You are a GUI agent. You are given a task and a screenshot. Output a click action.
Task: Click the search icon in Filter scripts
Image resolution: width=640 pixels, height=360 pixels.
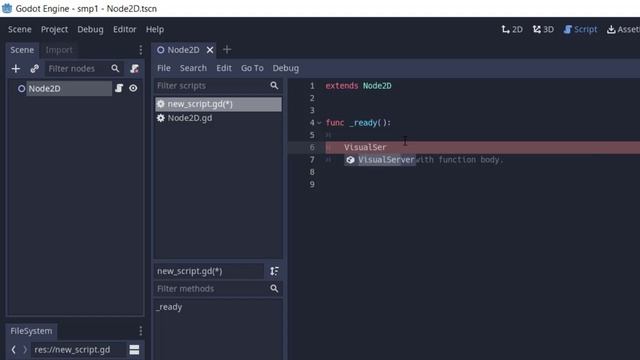click(274, 86)
